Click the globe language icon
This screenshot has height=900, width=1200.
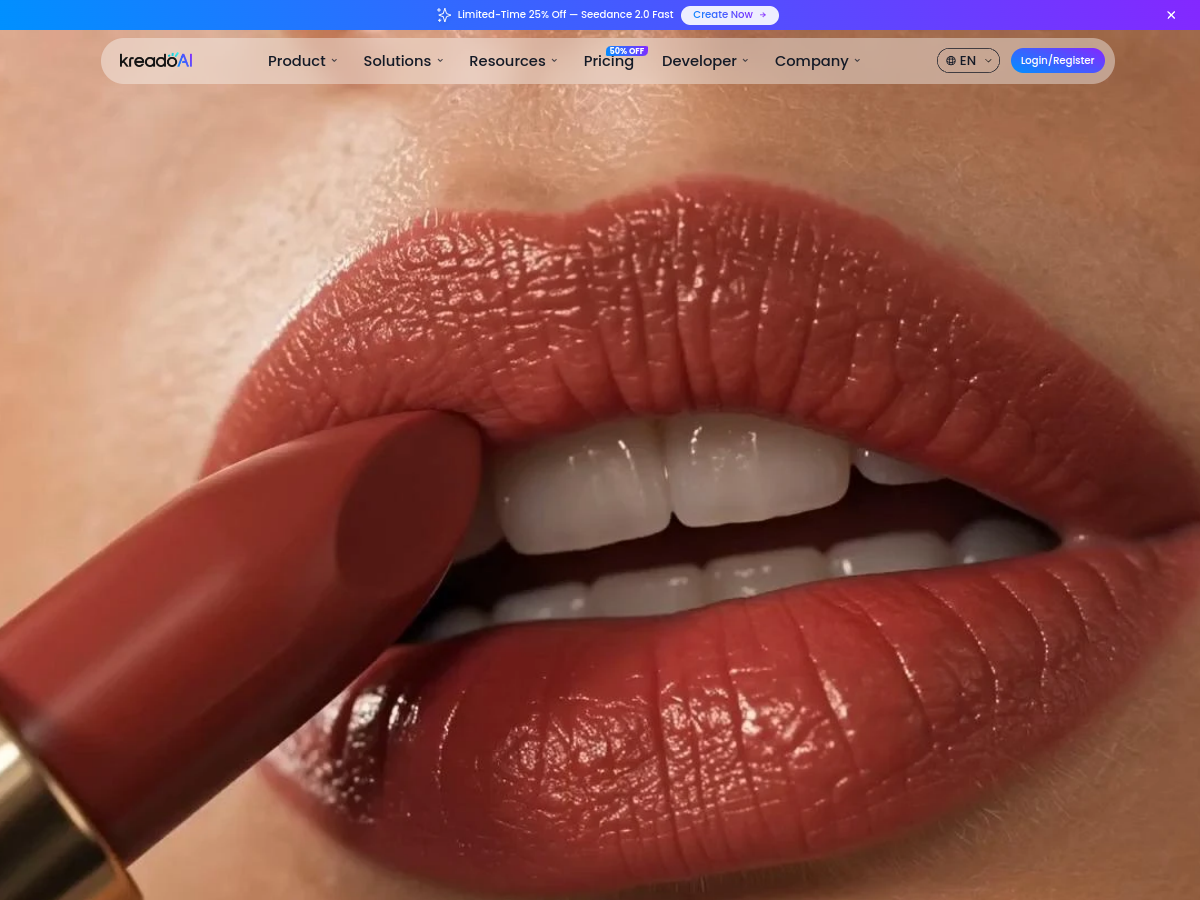951,61
